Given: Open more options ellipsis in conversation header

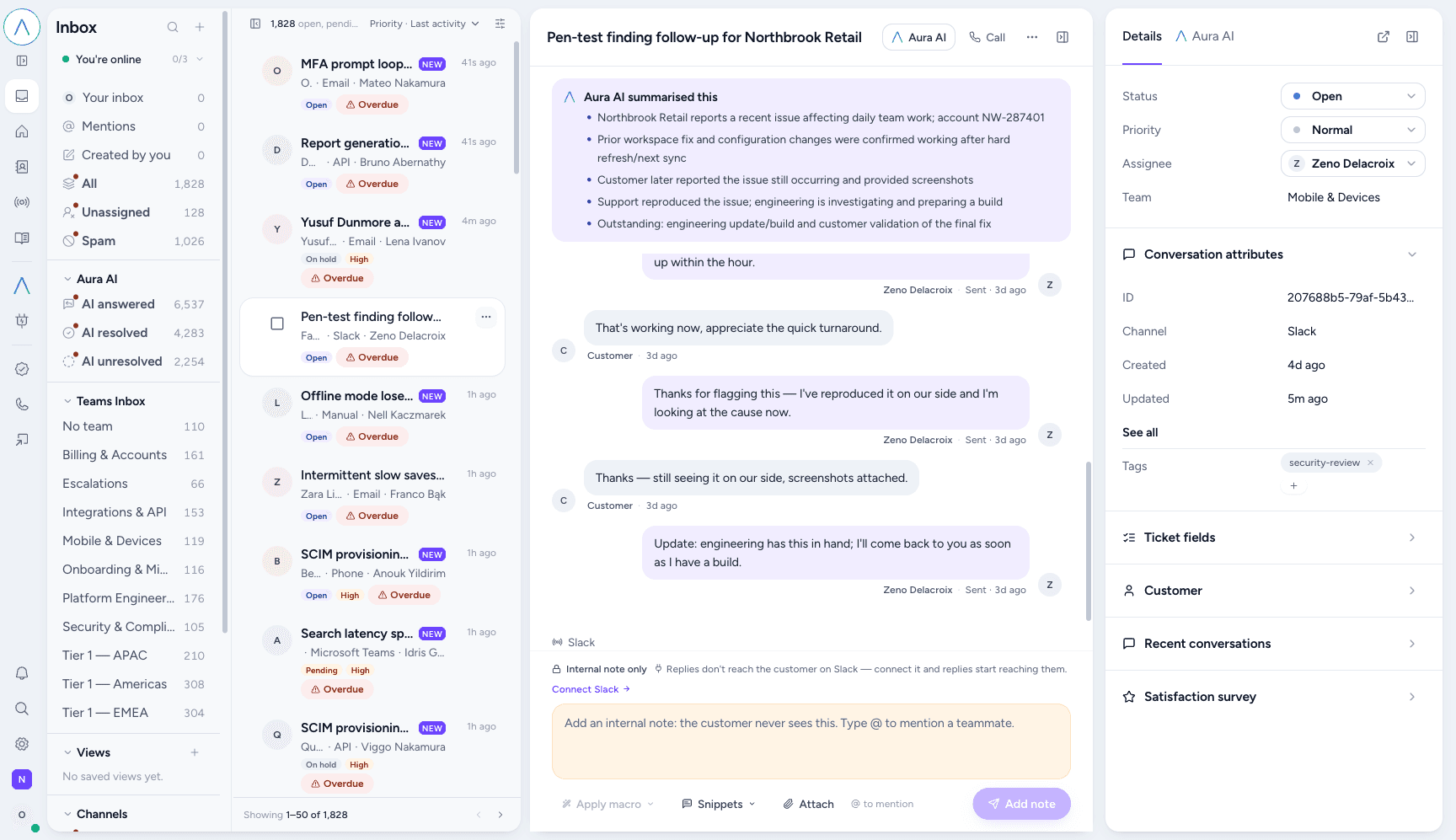Looking at the screenshot, I should [1032, 37].
